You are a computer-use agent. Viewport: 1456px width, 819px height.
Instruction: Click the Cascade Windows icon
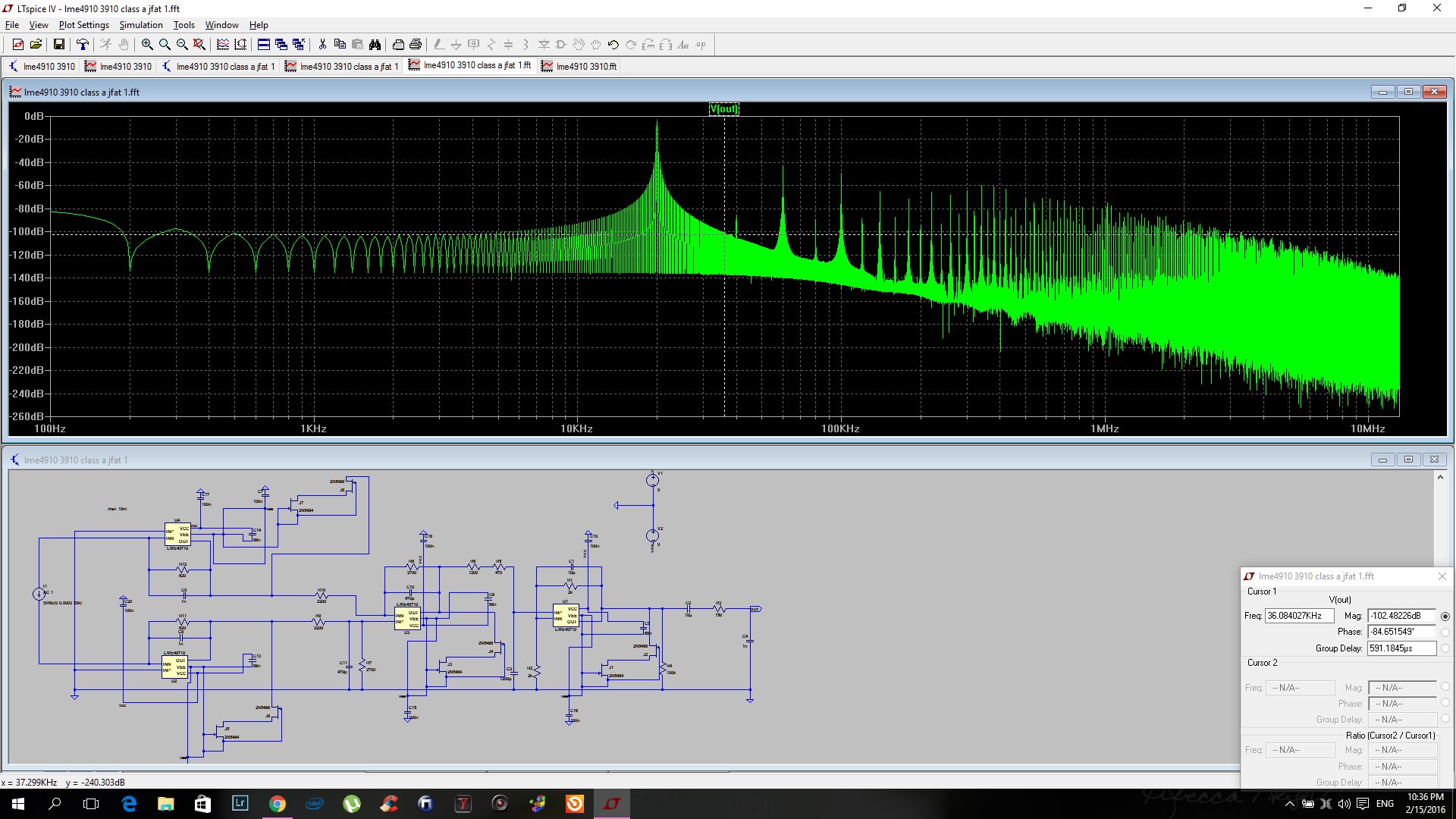(x=281, y=45)
